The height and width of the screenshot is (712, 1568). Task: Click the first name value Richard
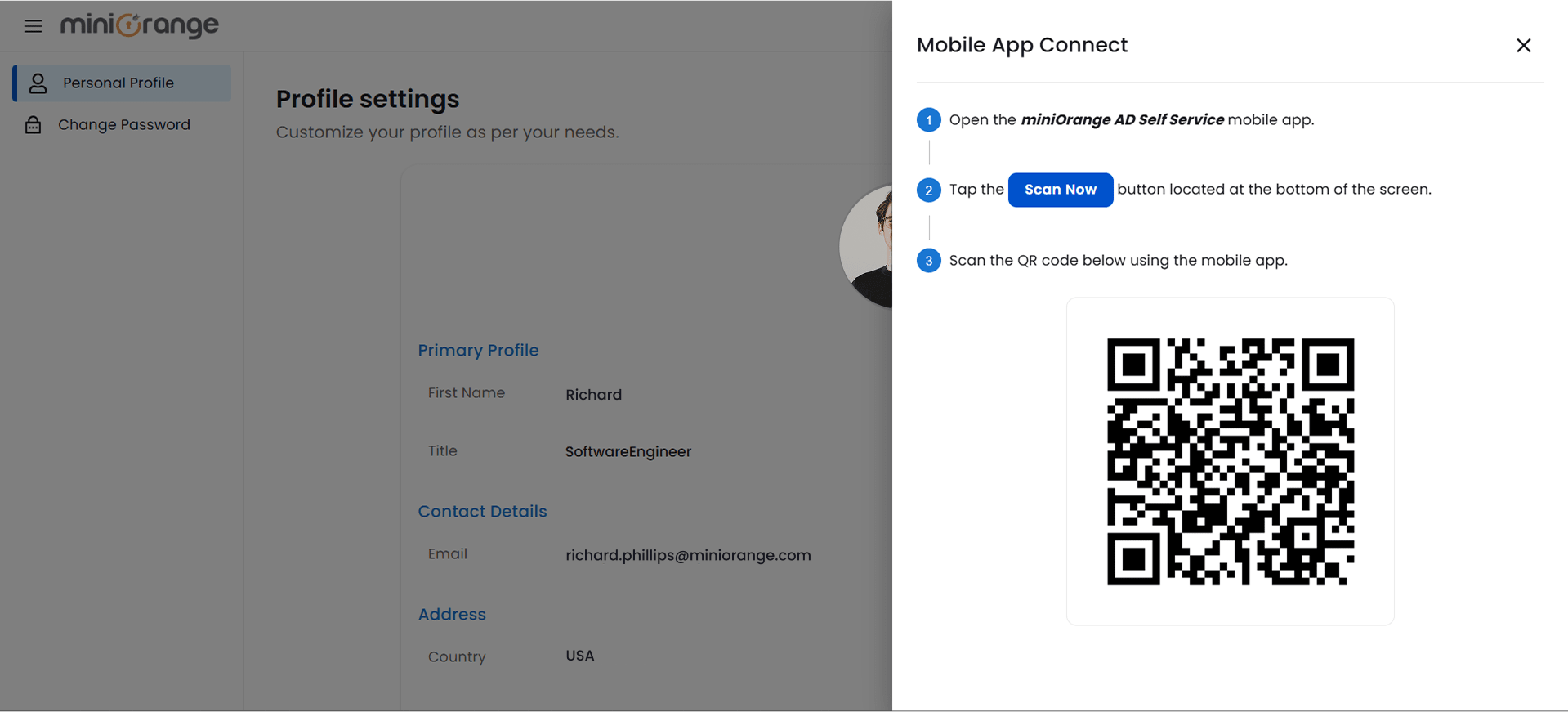(x=593, y=395)
